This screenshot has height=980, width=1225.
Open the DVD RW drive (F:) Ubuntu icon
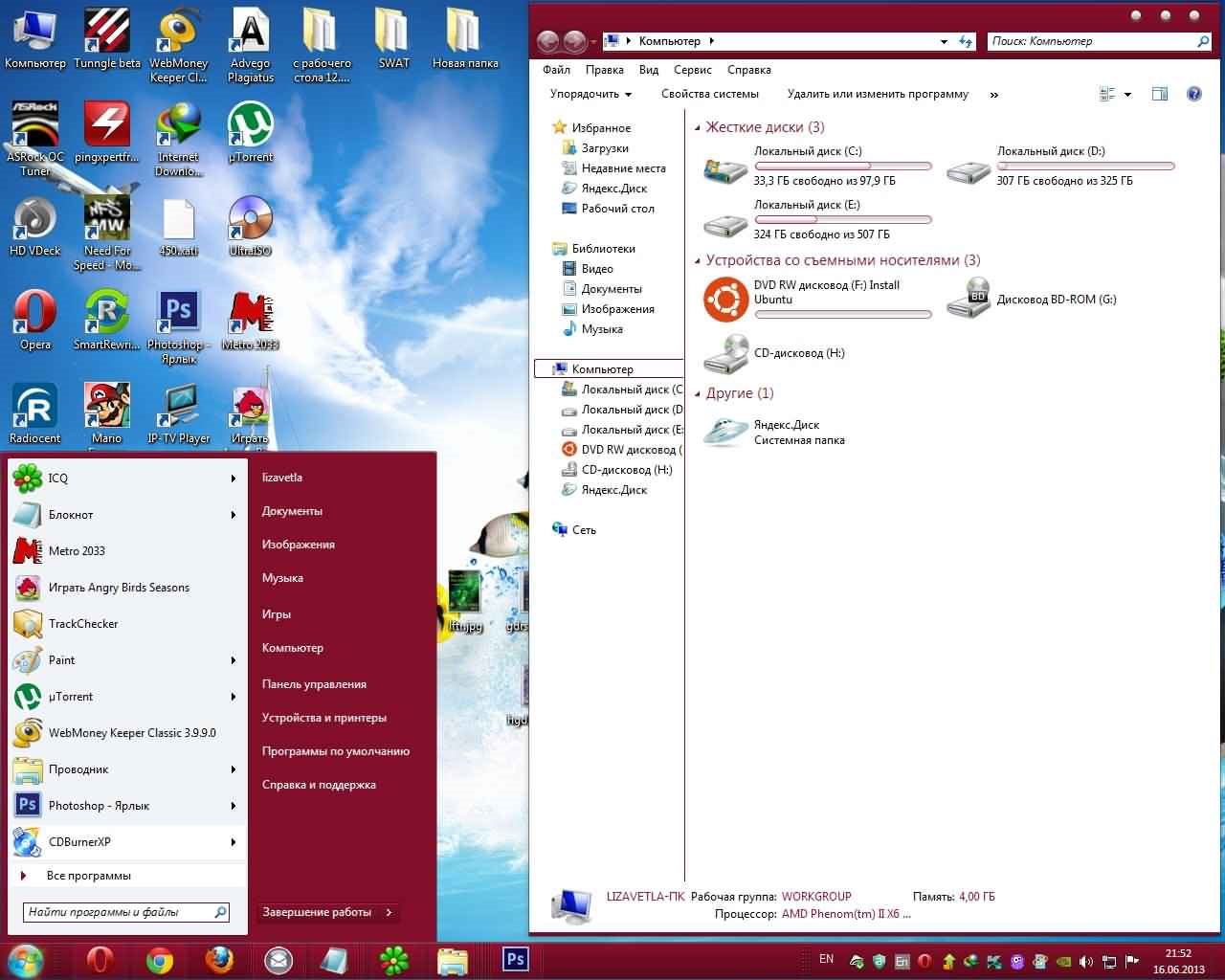coord(724,299)
